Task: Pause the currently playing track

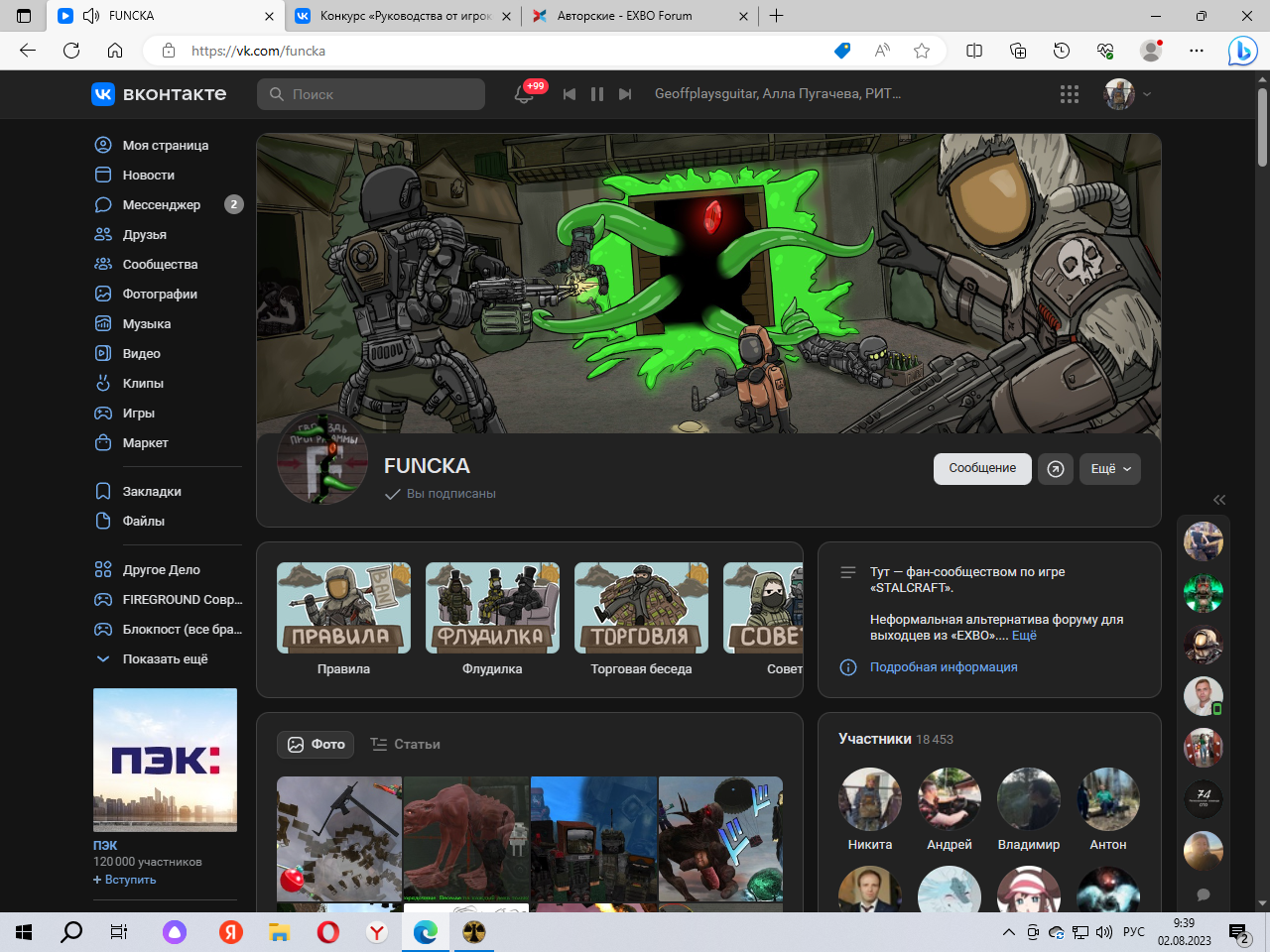Action: point(597,94)
